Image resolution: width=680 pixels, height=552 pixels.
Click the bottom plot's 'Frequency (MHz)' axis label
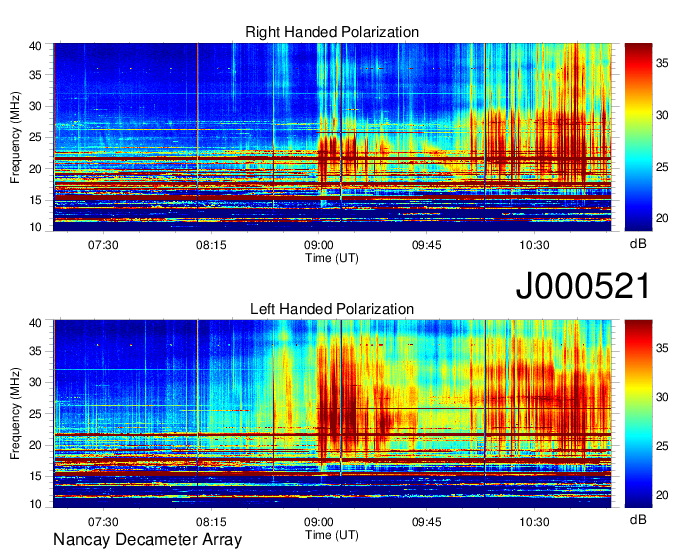tap(15, 414)
